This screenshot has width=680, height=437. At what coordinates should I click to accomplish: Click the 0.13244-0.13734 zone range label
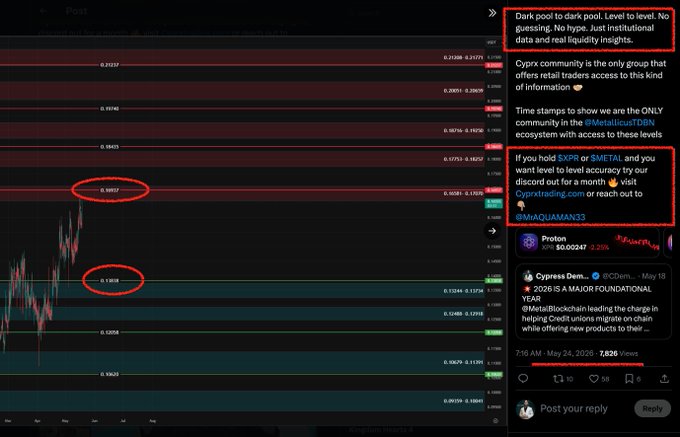pyautogui.click(x=463, y=291)
